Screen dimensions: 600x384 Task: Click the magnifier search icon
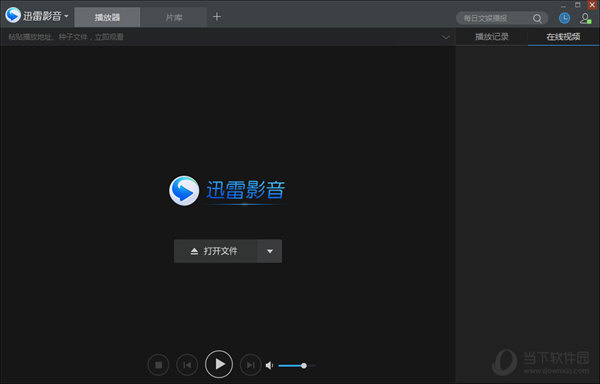pos(537,18)
